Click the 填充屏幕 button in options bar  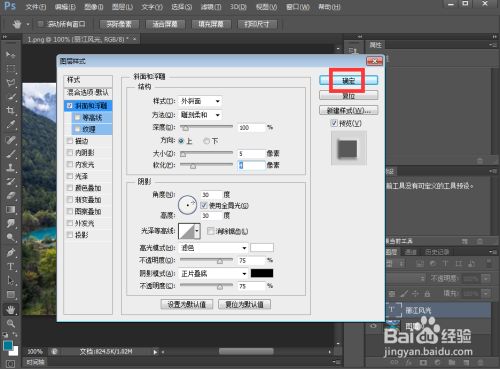click(211, 24)
